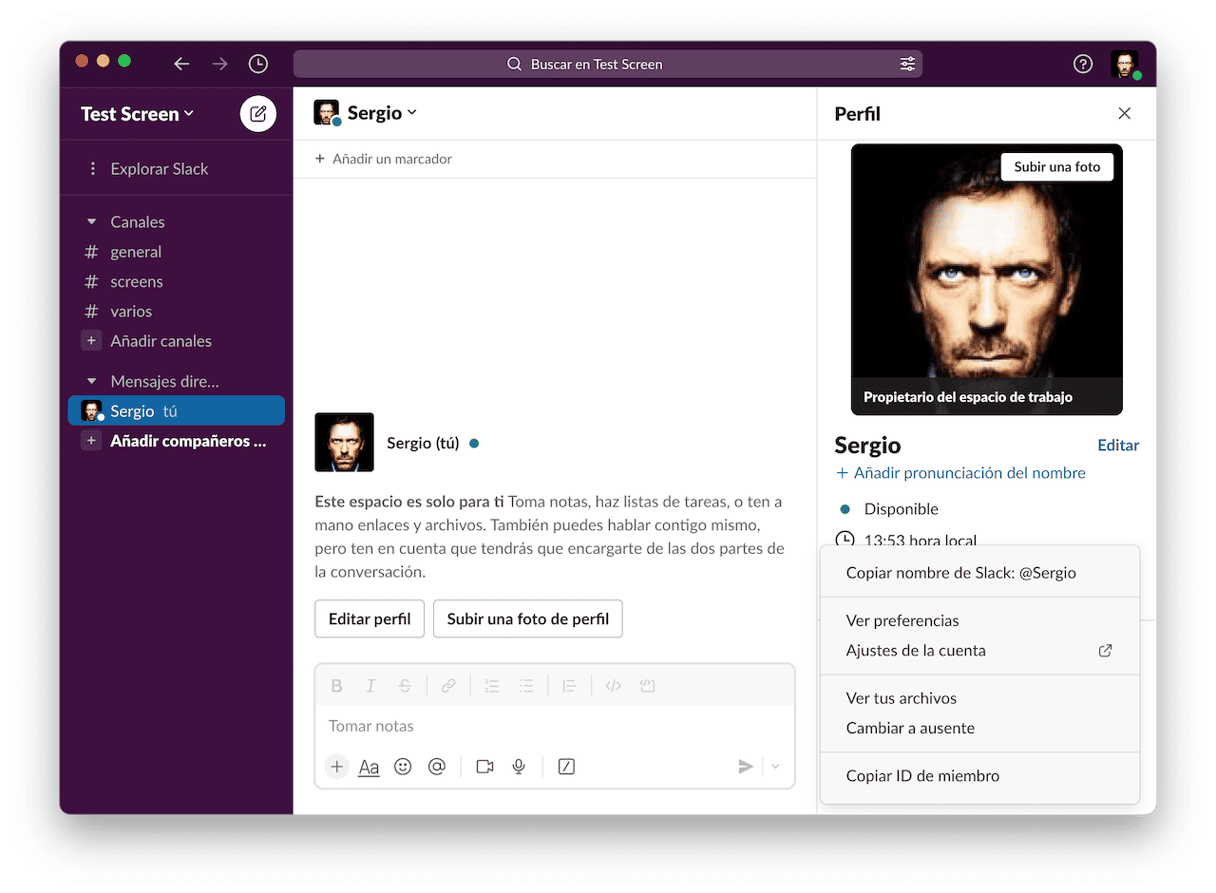Image resolution: width=1216 pixels, height=893 pixels.
Task: Go forward with the right arrow
Action: [x=220, y=64]
